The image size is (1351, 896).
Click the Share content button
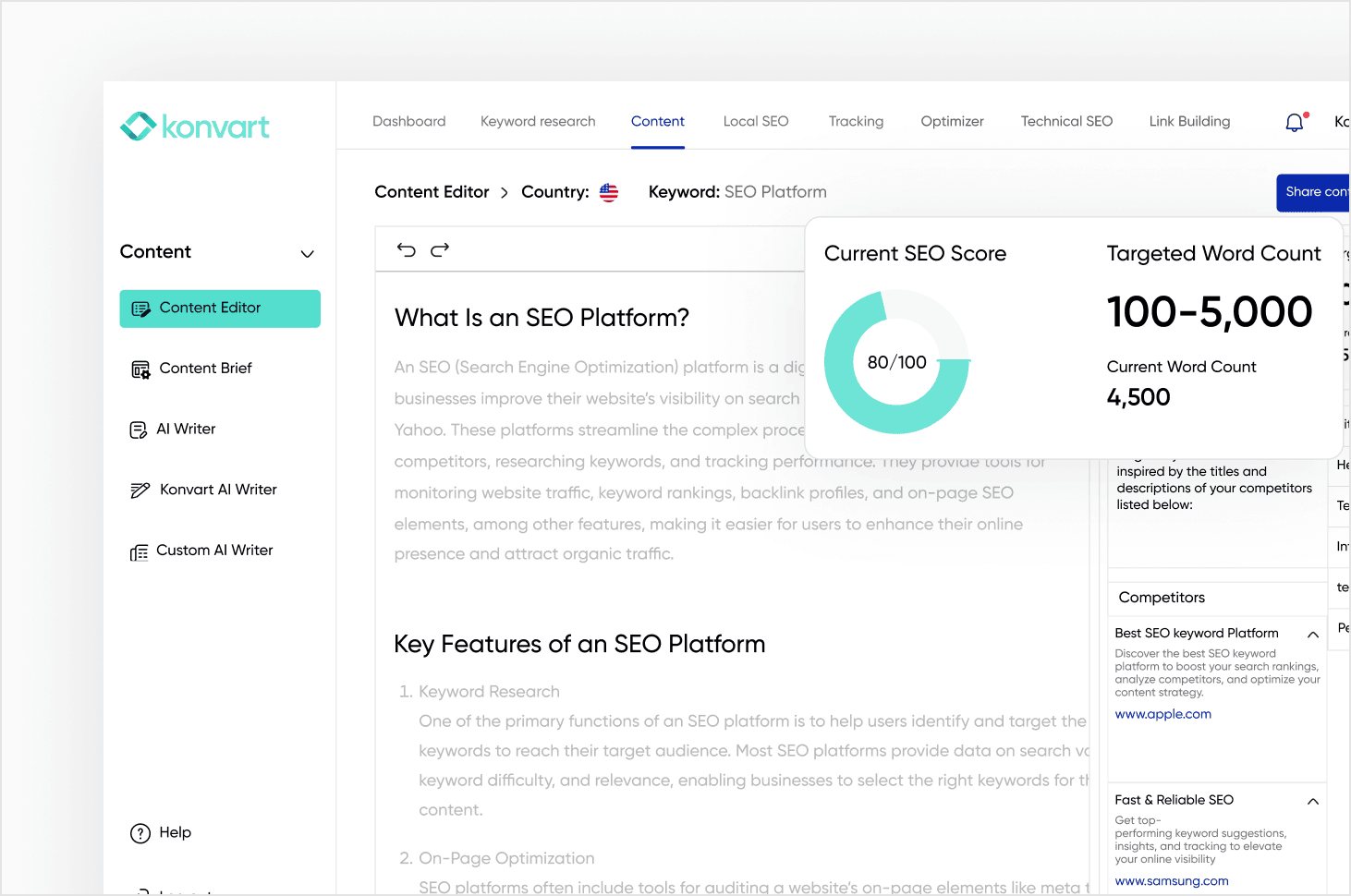[1314, 192]
